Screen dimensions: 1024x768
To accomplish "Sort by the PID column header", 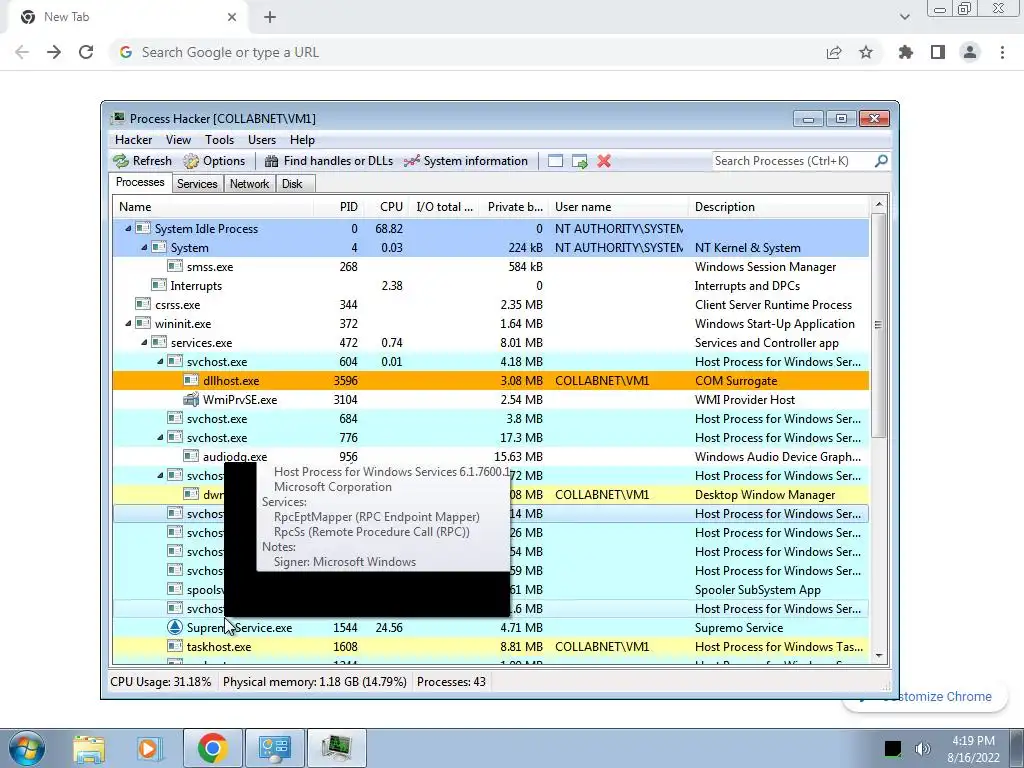I will pyautogui.click(x=338, y=207).
